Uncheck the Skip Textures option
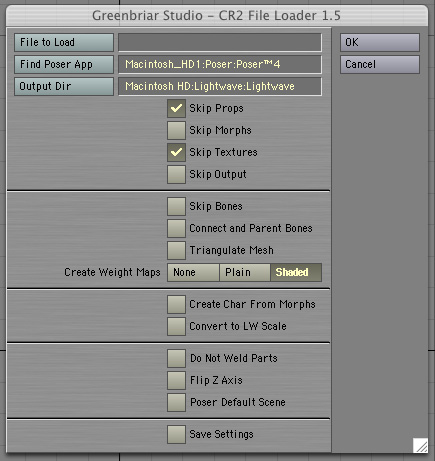Screen dimensions: 435x461 tap(176, 152)
